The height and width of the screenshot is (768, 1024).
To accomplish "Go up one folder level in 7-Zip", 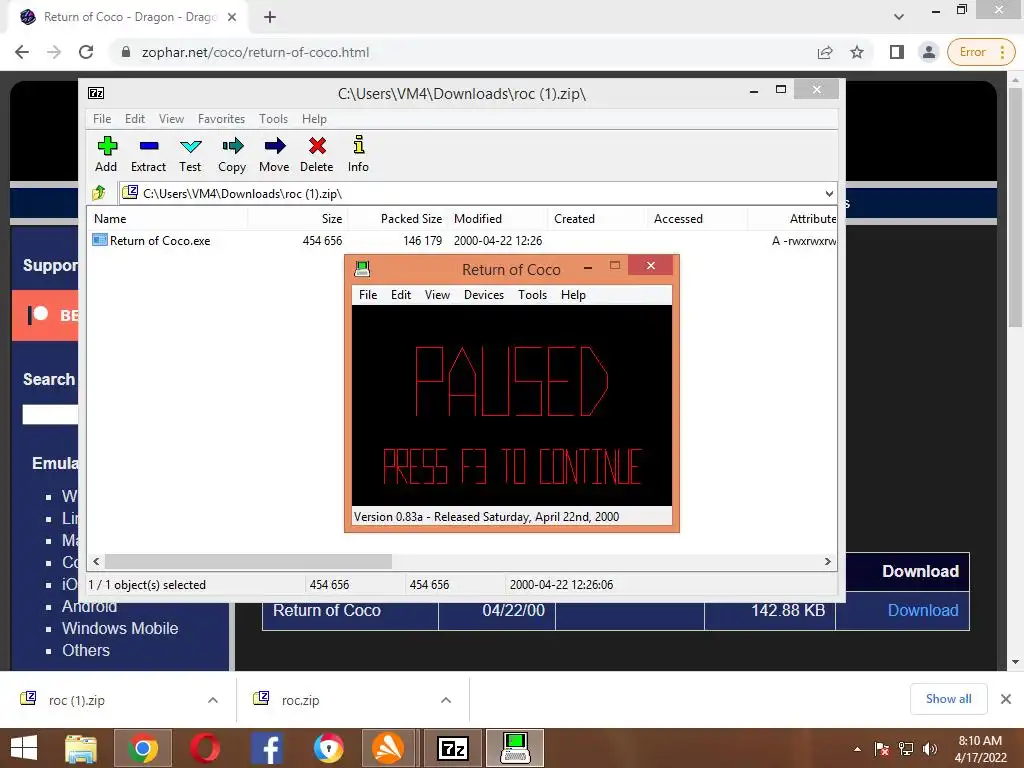I will (x=99, y=193).
